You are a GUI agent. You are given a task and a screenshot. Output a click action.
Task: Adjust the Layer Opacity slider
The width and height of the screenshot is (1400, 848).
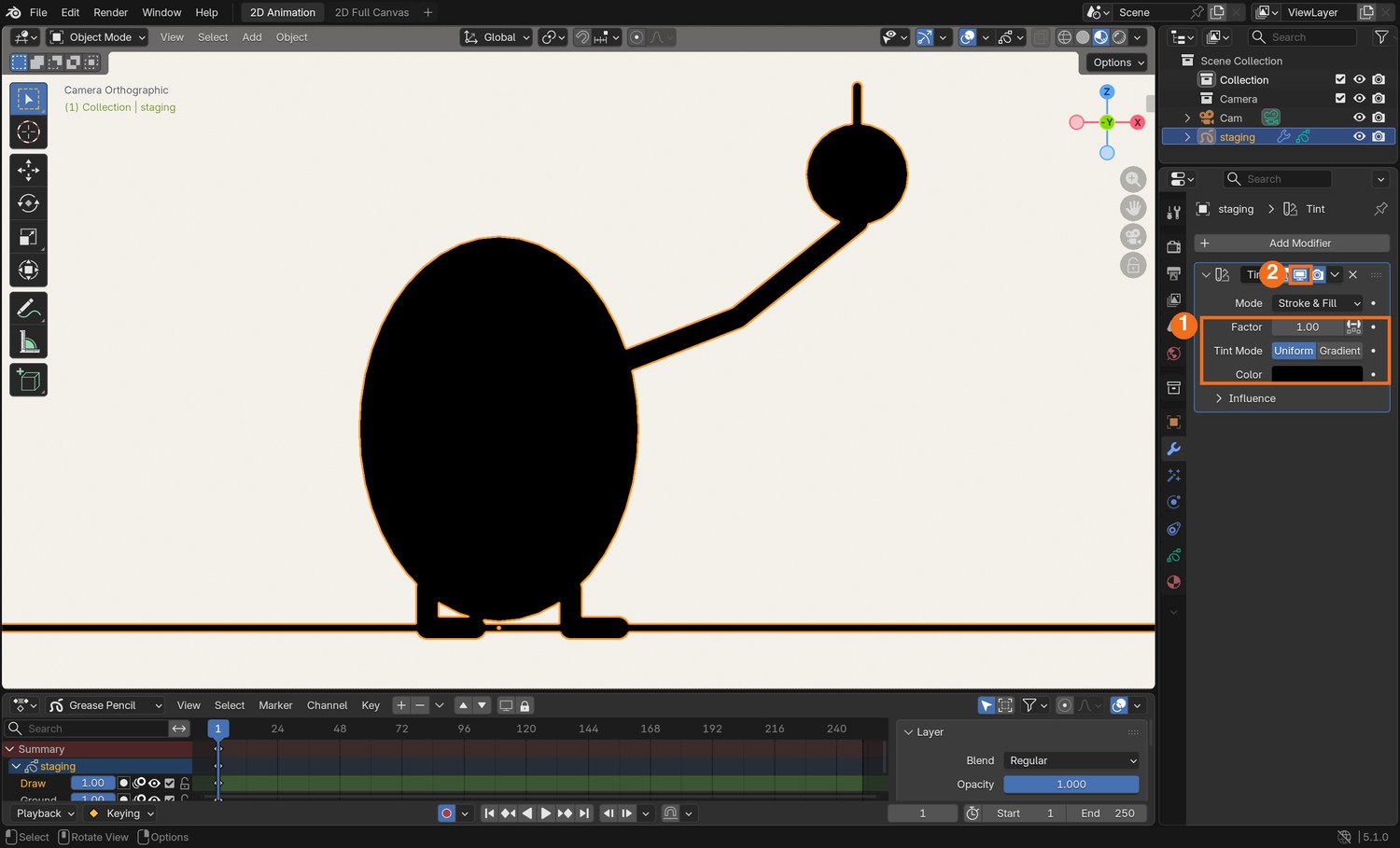click(1071, 785)
